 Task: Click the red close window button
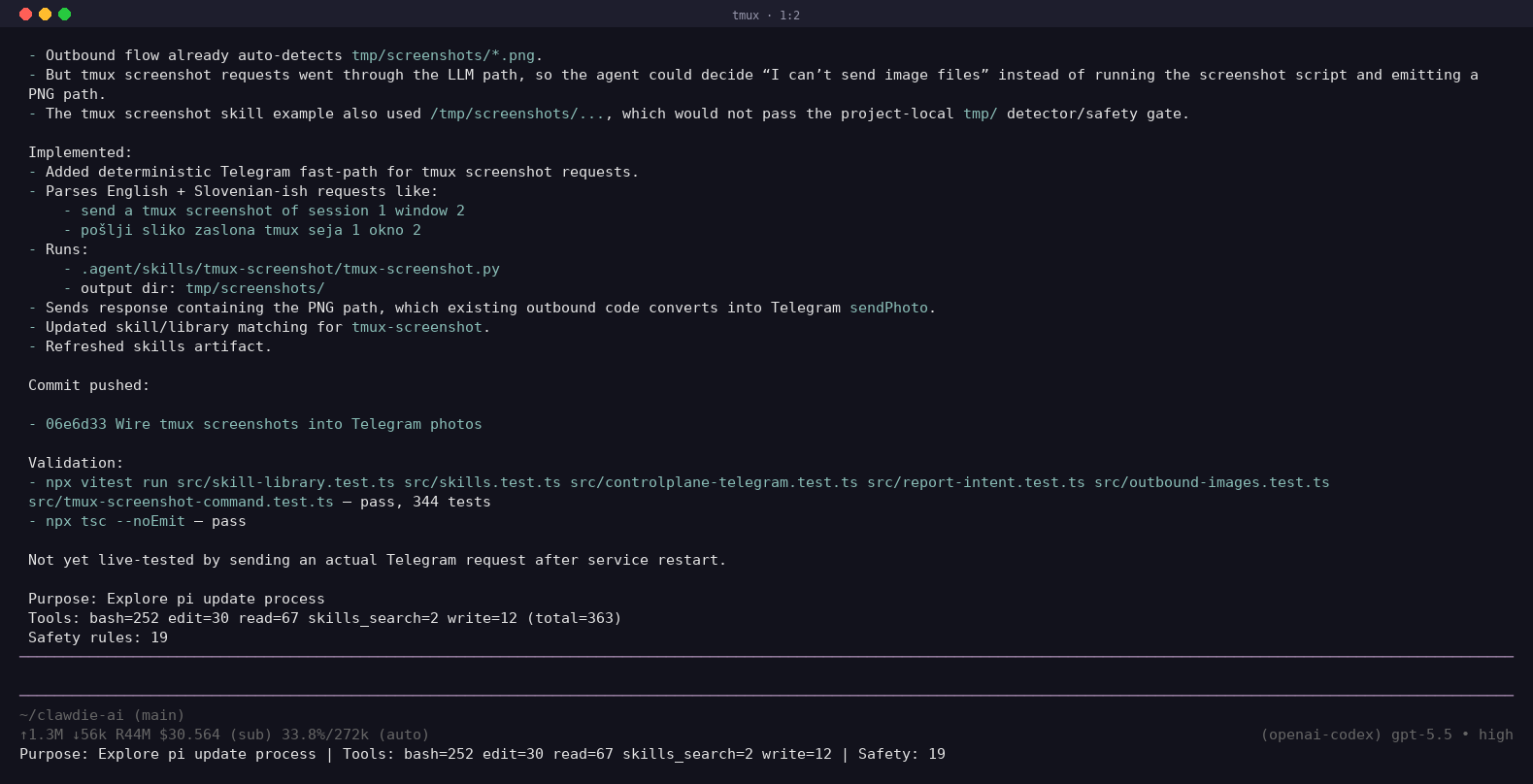point(25,15)
